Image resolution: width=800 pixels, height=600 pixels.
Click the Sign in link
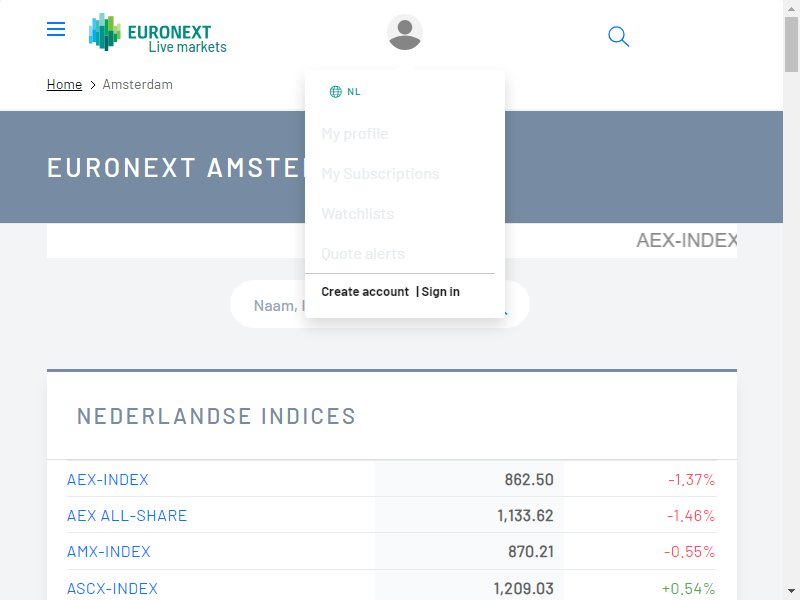point(440,292)
